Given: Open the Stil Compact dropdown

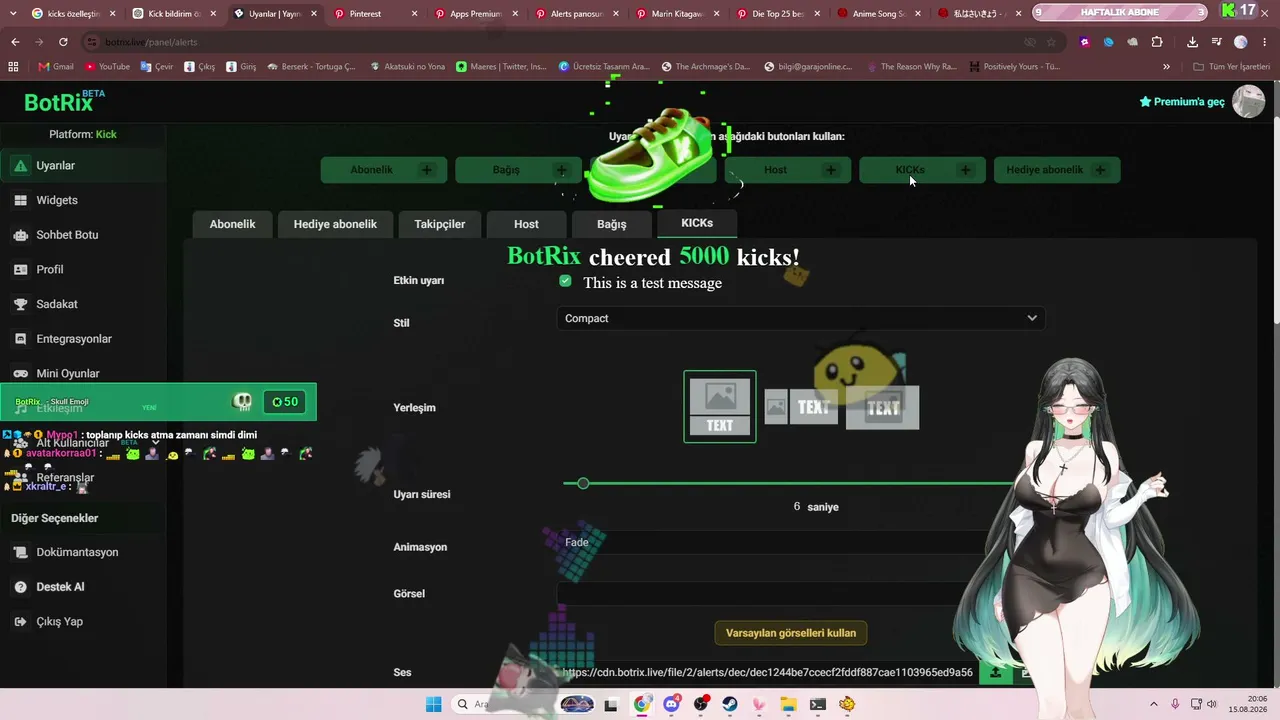Looking at the screenshot, I should (x=800, y=318).
